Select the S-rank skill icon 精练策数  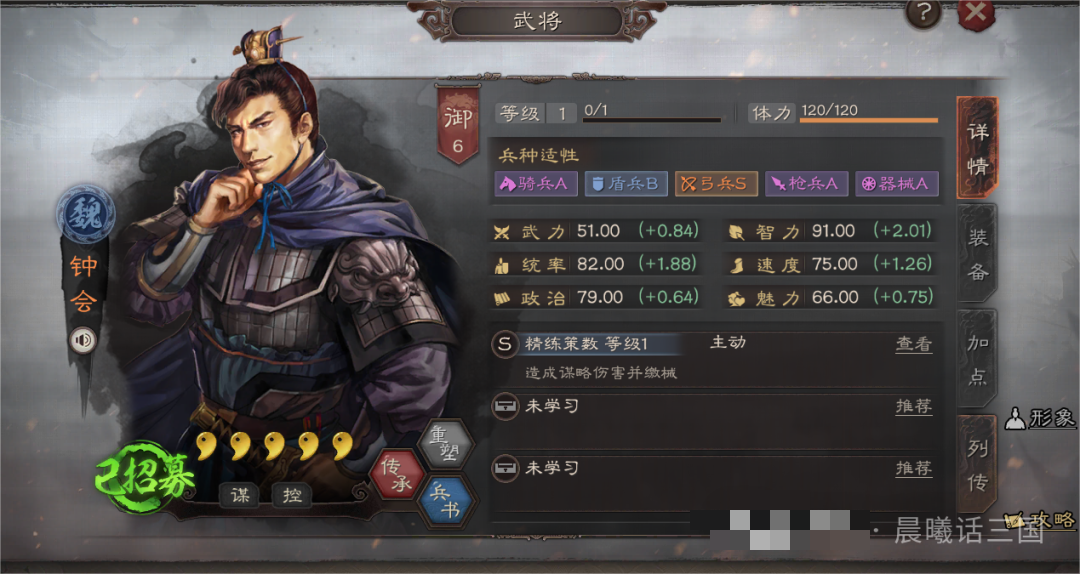click(x=505, y=344)
